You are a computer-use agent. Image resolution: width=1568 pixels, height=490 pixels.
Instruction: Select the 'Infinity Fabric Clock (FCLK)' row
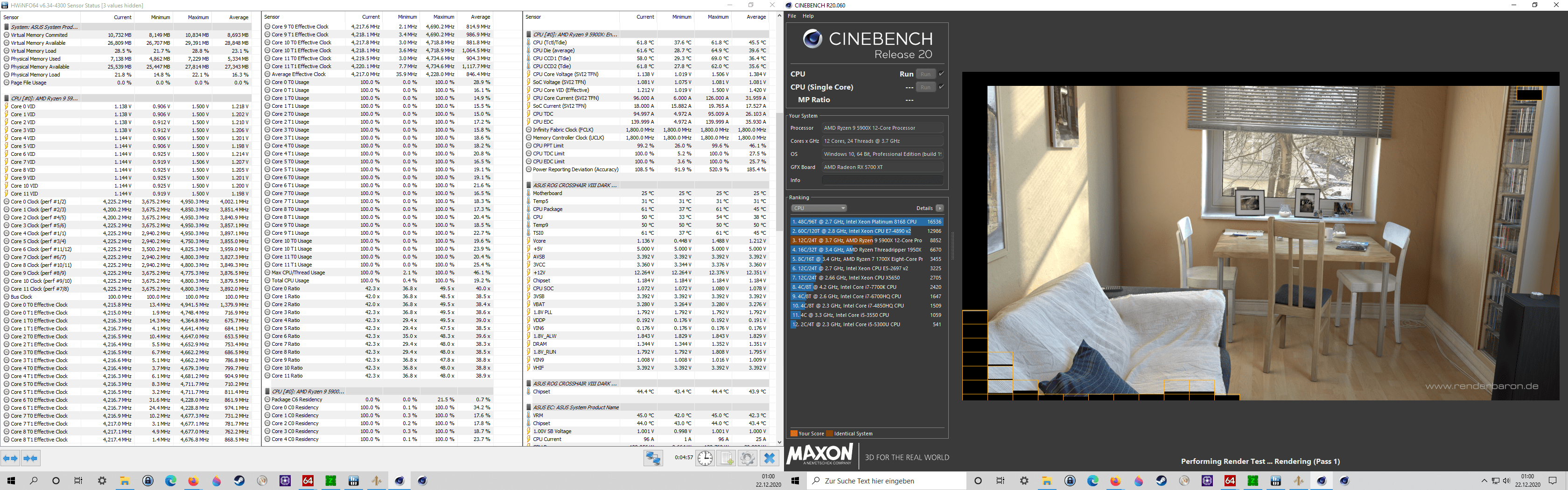pyautogui.click(x=646, y=130)
